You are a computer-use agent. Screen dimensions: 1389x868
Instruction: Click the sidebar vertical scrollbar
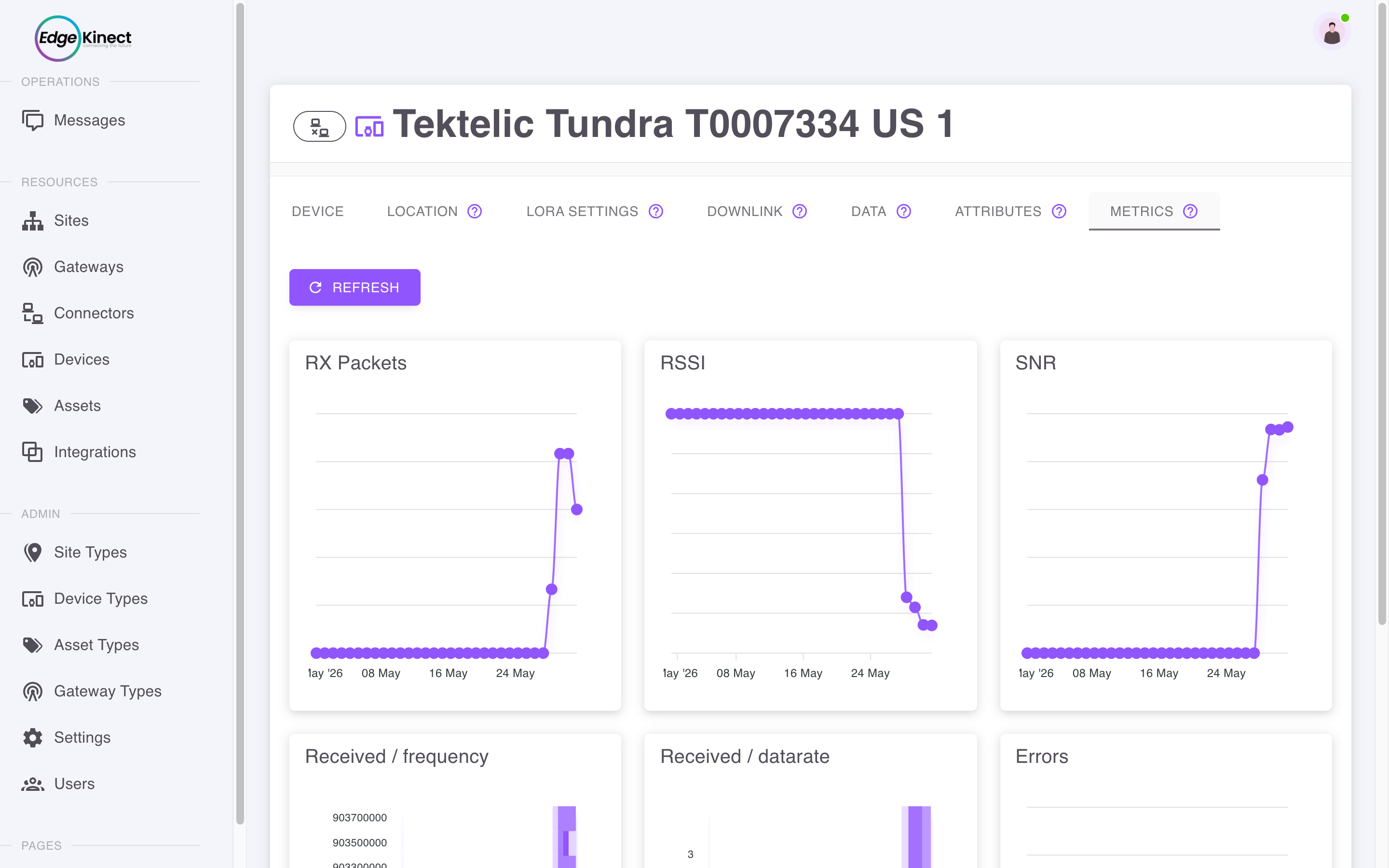pos(240,413)
